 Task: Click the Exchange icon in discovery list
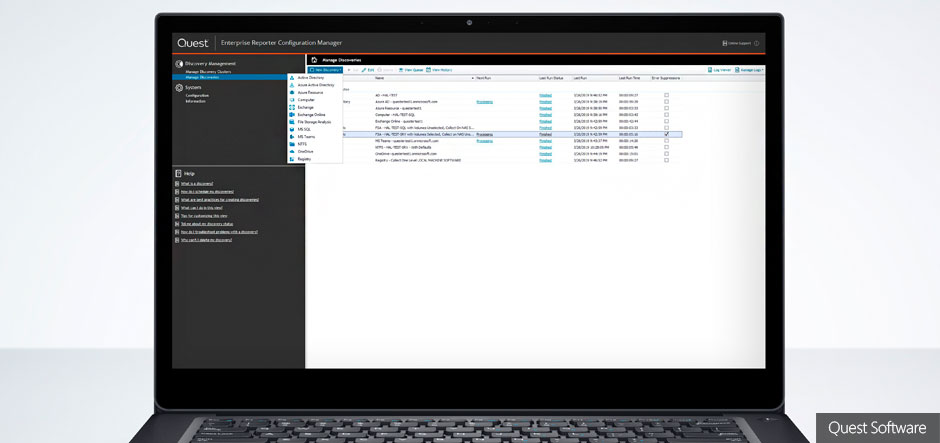tap(292, 107)
